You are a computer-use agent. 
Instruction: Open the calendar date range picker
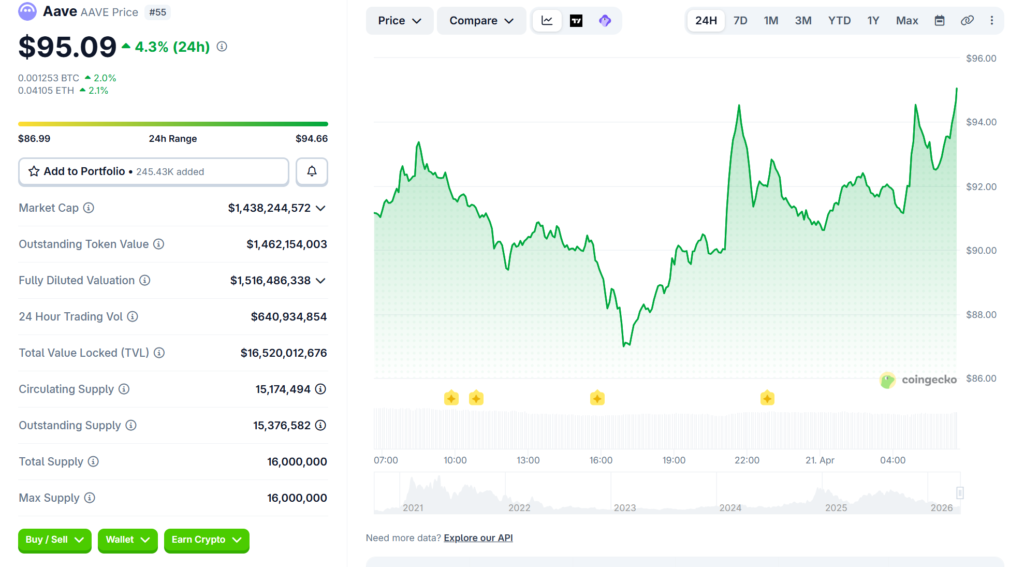[939, 21]
